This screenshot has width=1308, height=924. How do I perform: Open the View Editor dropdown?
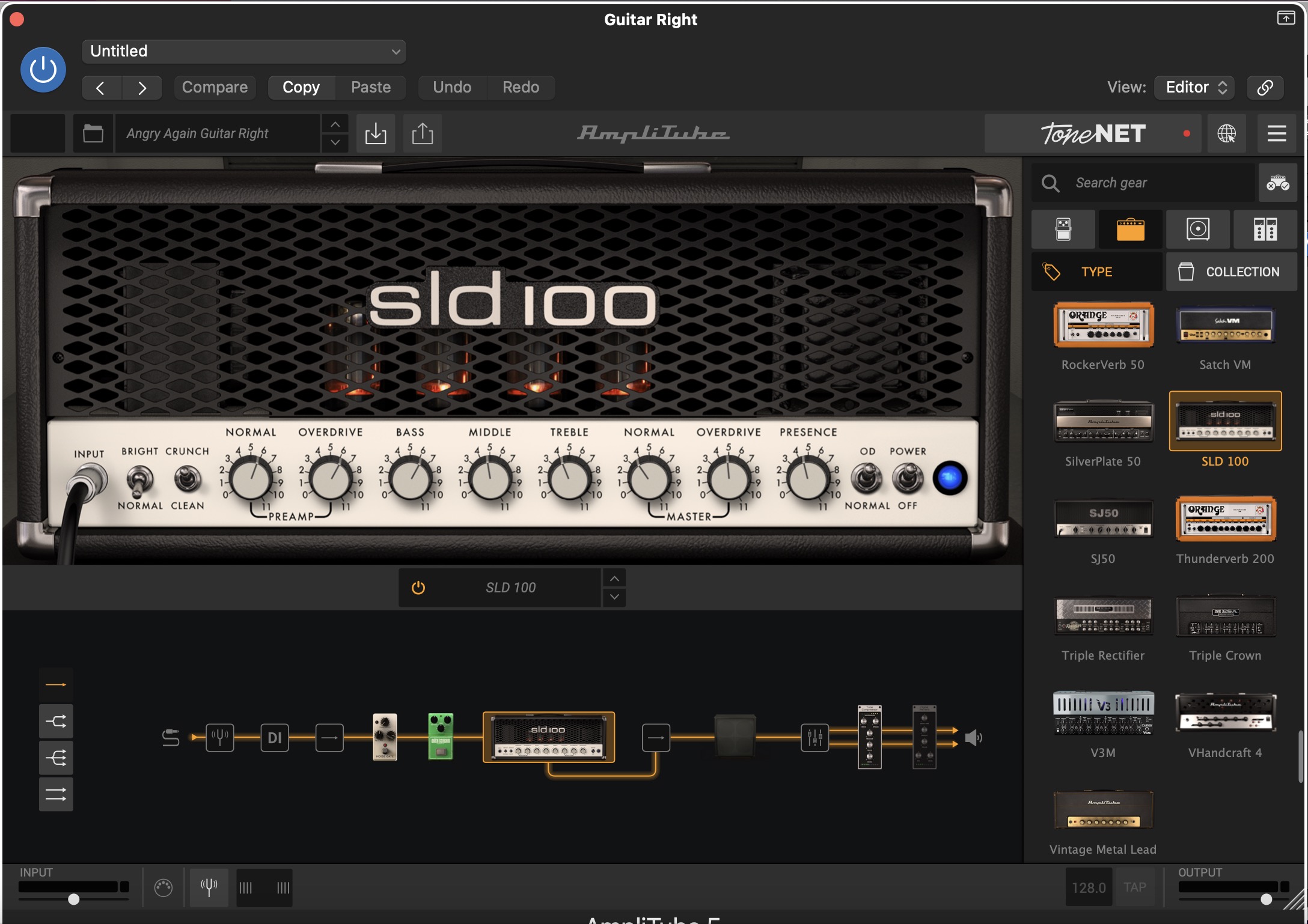point(1194,88)
